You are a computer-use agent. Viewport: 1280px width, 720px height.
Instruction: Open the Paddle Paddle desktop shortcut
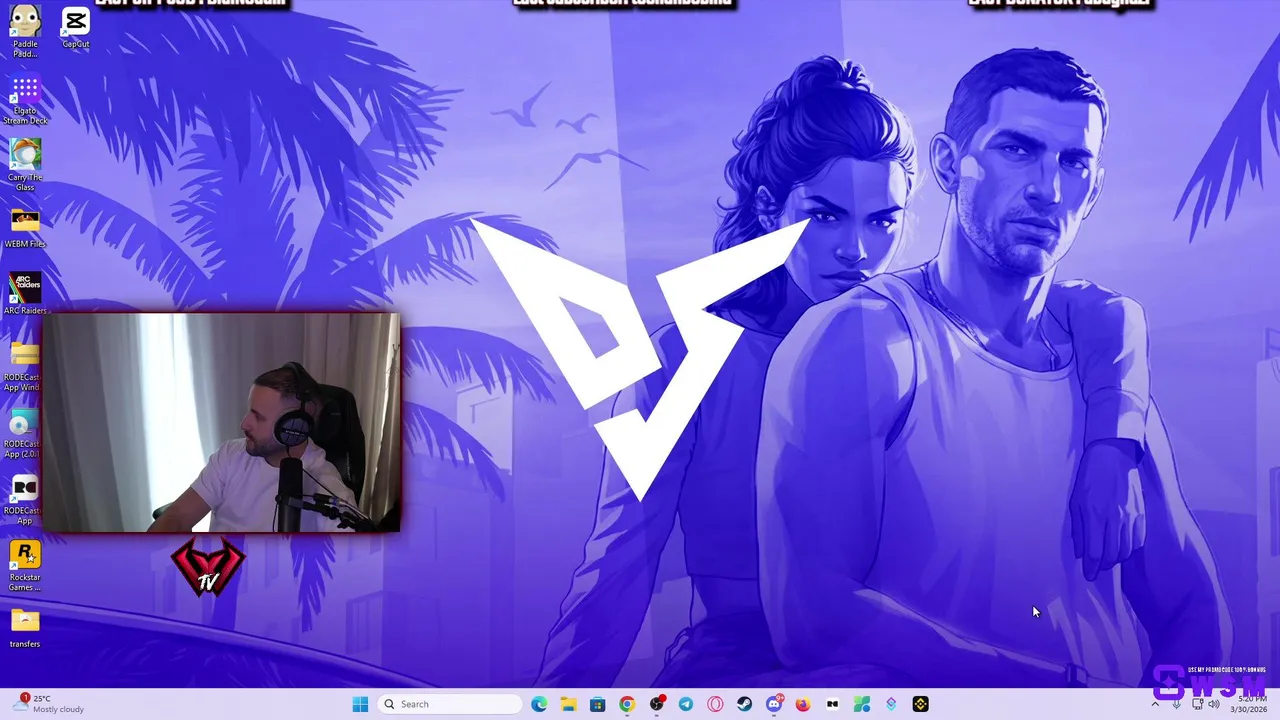[x=25, y=30]
